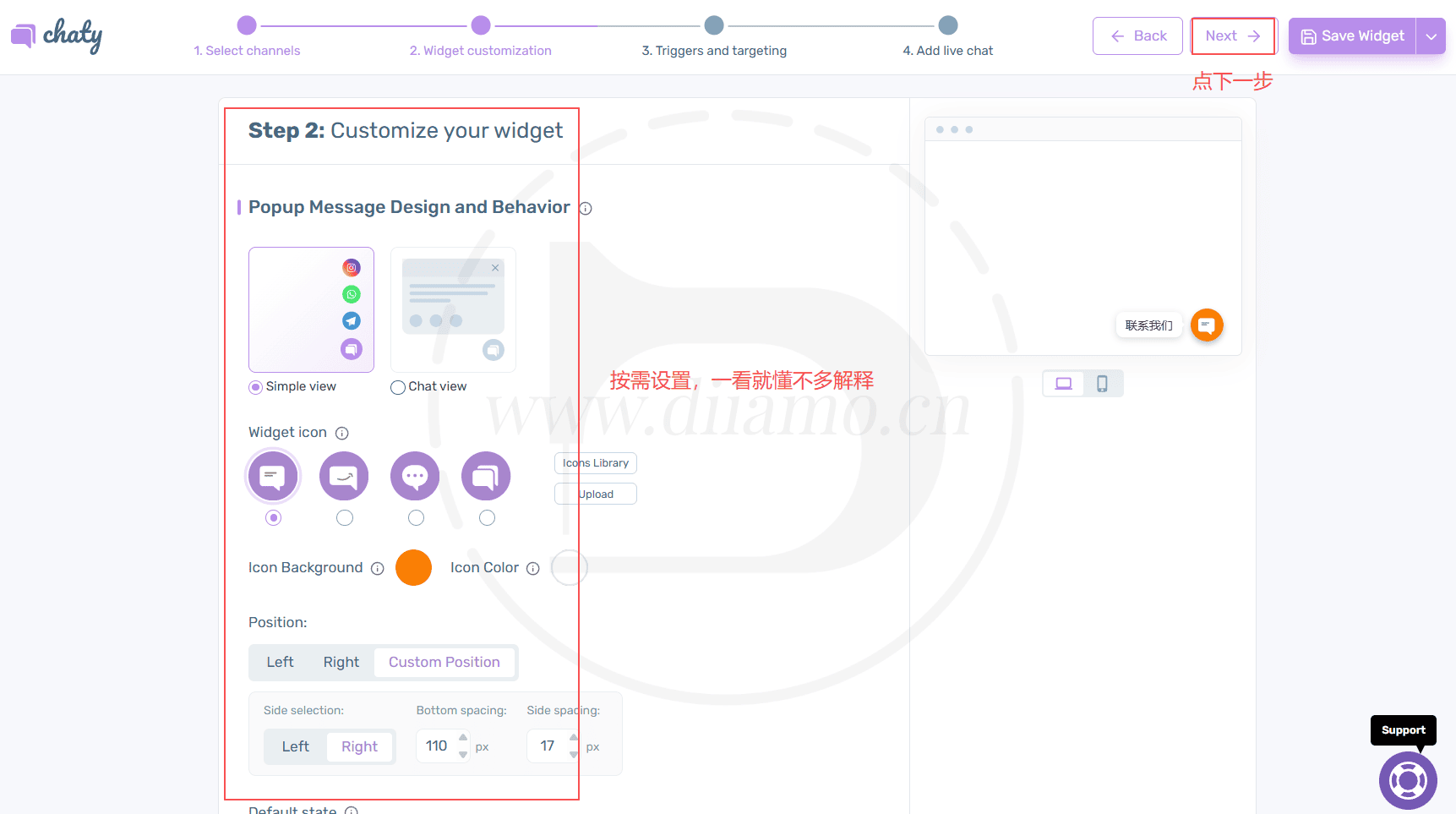Expand the Save Widget dropdown arrow
The width and height of the screenshot is (1456, 814).
point(1431,36)
